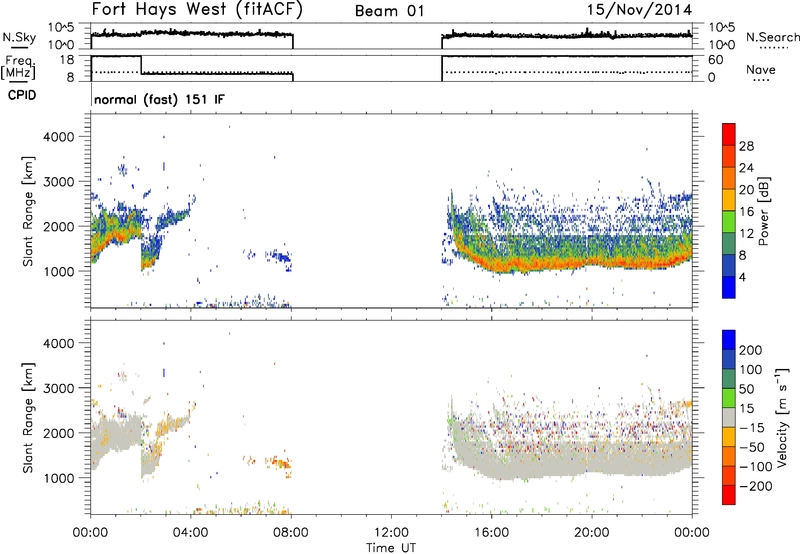Select the Beam 01 heading
This screenshot has height=554, width=800.
(x=389, y=11)
